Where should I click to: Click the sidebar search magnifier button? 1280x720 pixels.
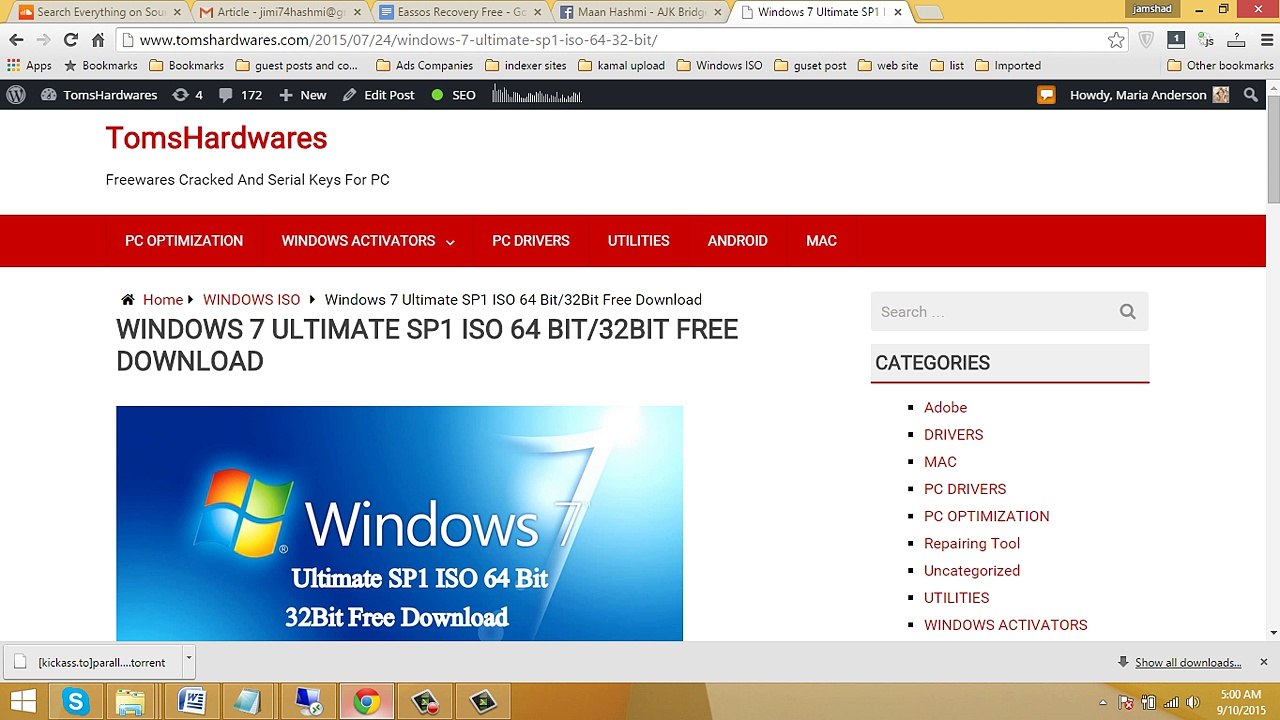[1127, 312]
